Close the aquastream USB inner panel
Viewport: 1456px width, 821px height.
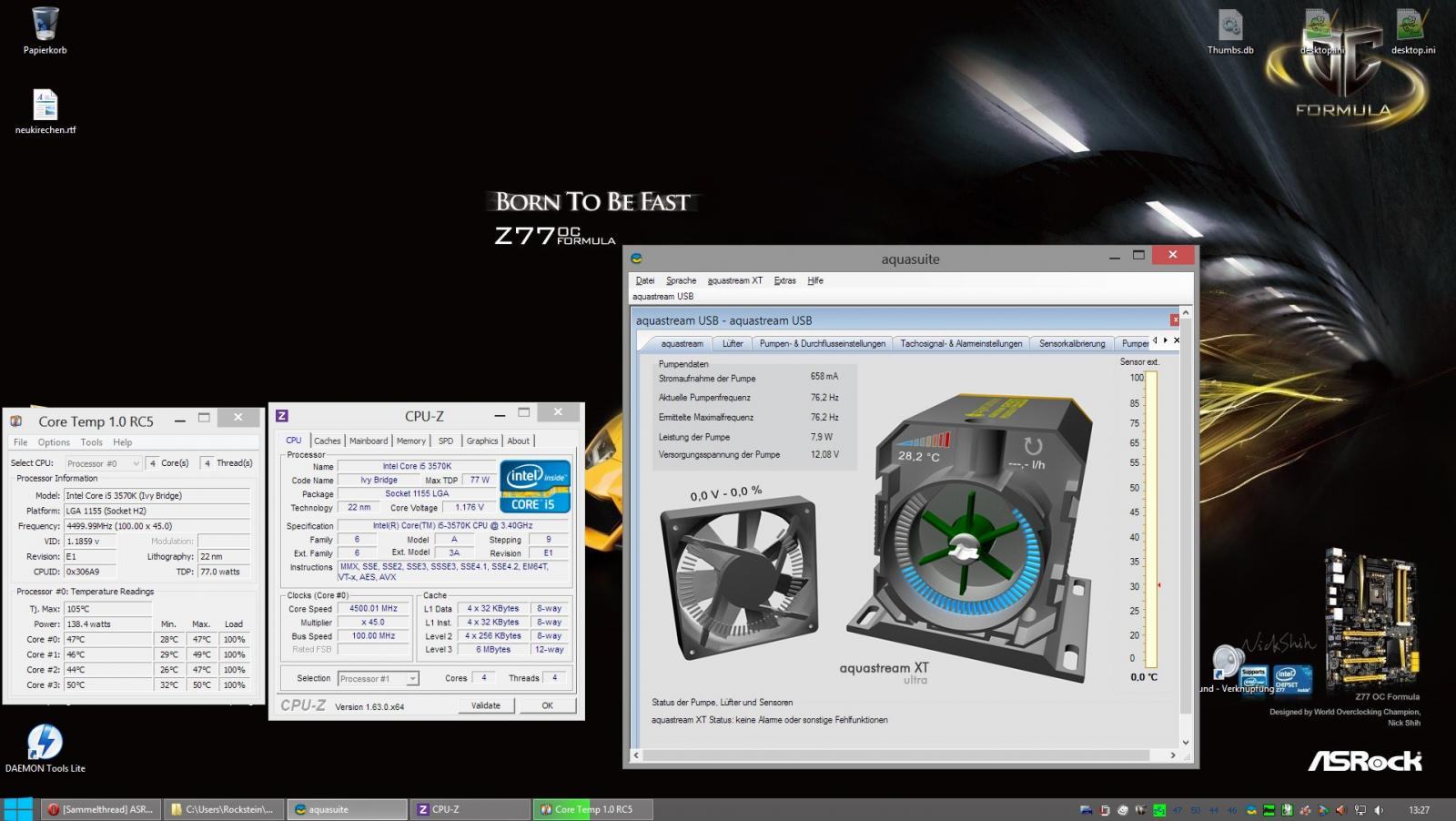[x=1175, y=319]
